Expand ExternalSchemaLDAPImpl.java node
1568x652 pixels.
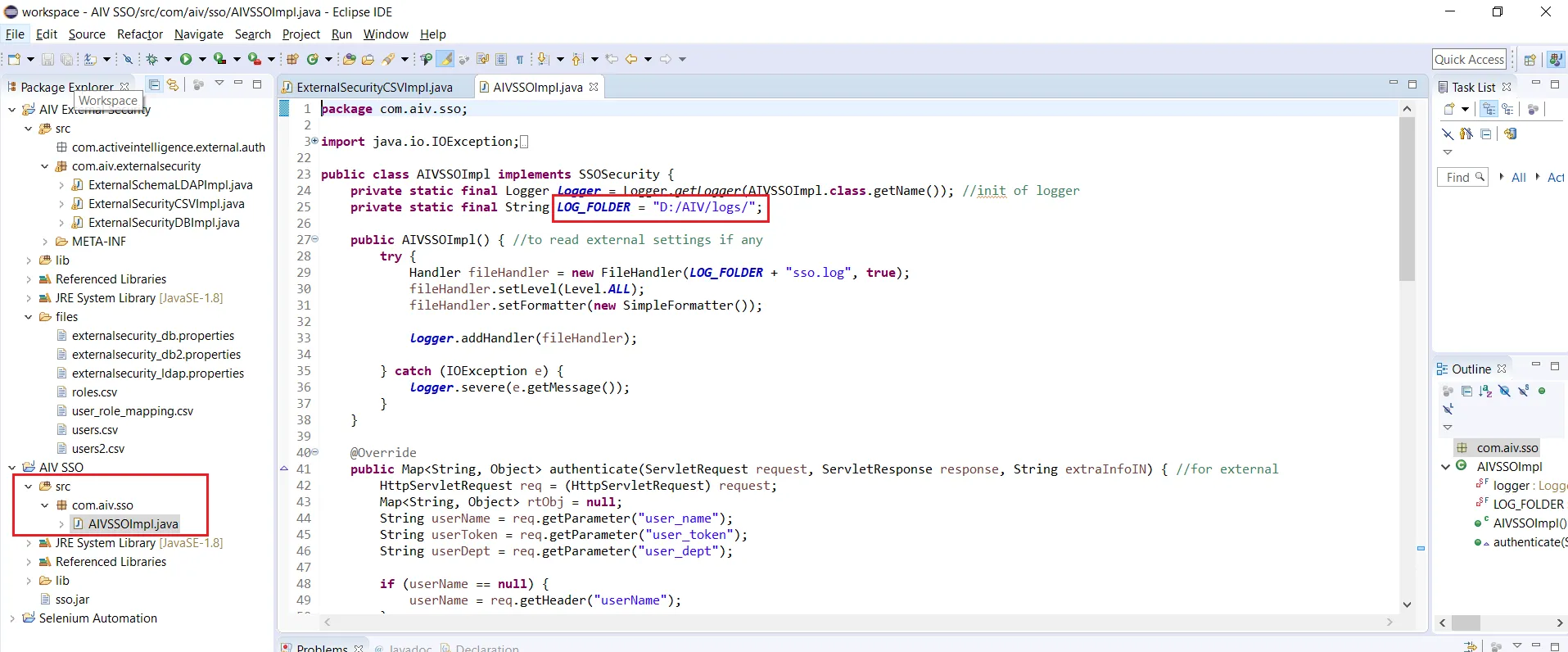[61, 185]
